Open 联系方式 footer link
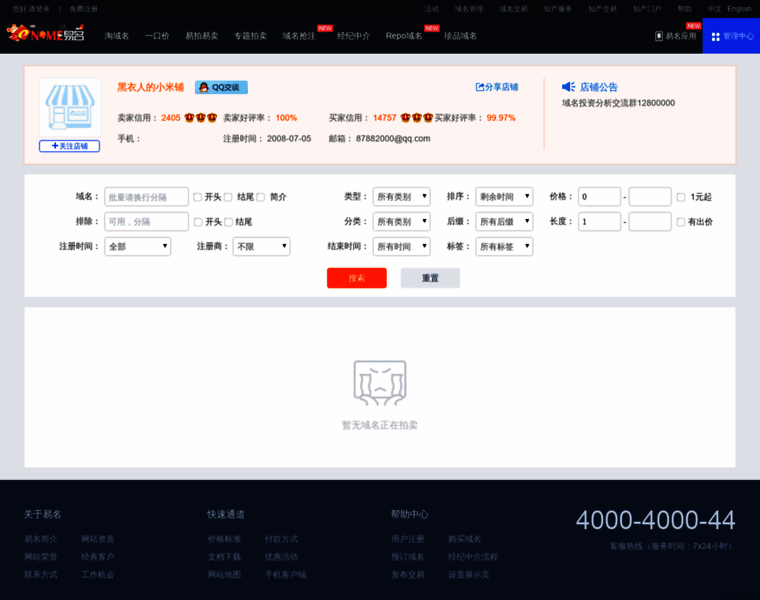 tap(41, 575)
